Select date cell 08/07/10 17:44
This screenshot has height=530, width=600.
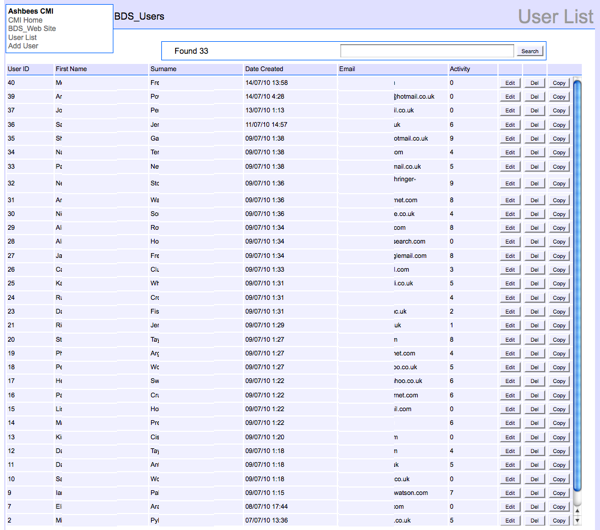coord(267,506)
